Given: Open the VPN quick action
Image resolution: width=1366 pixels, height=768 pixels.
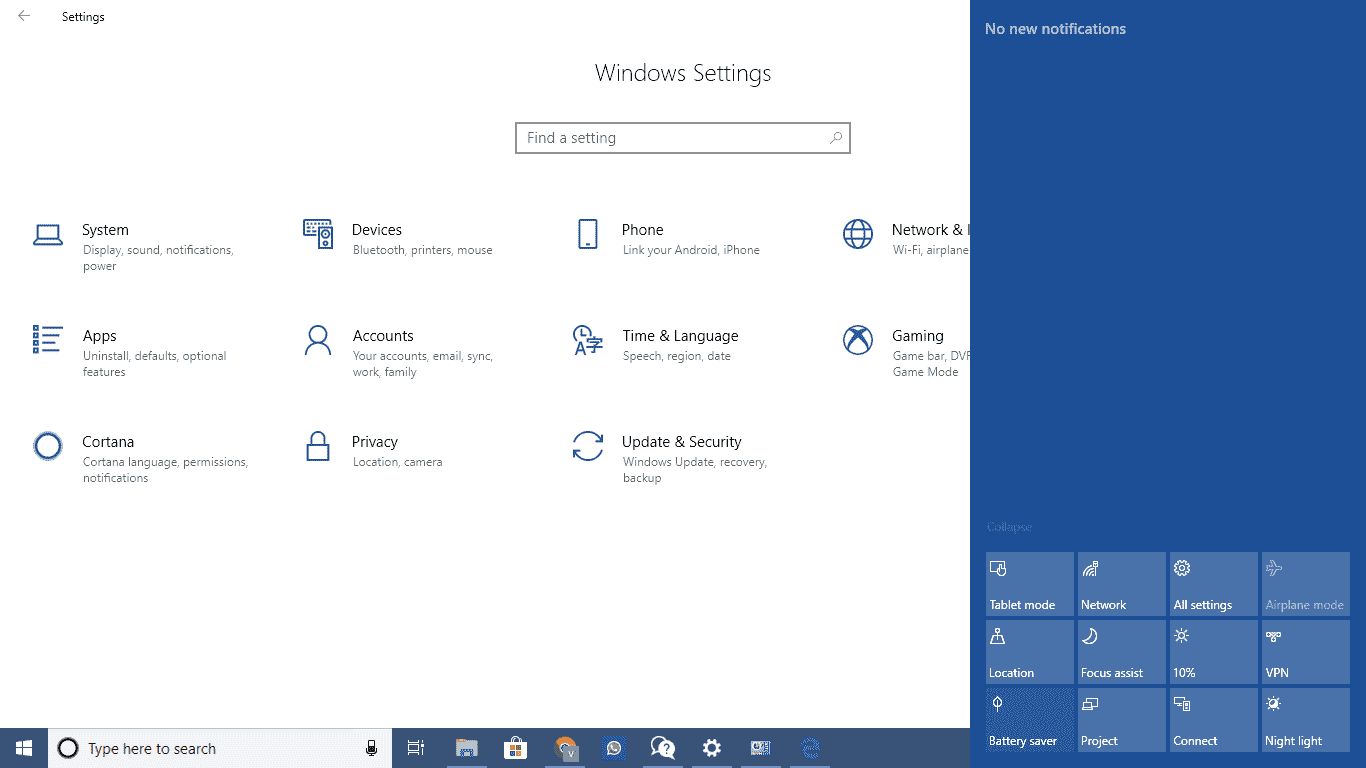Looking at the screenshot, I should [x=1306, y=652].
